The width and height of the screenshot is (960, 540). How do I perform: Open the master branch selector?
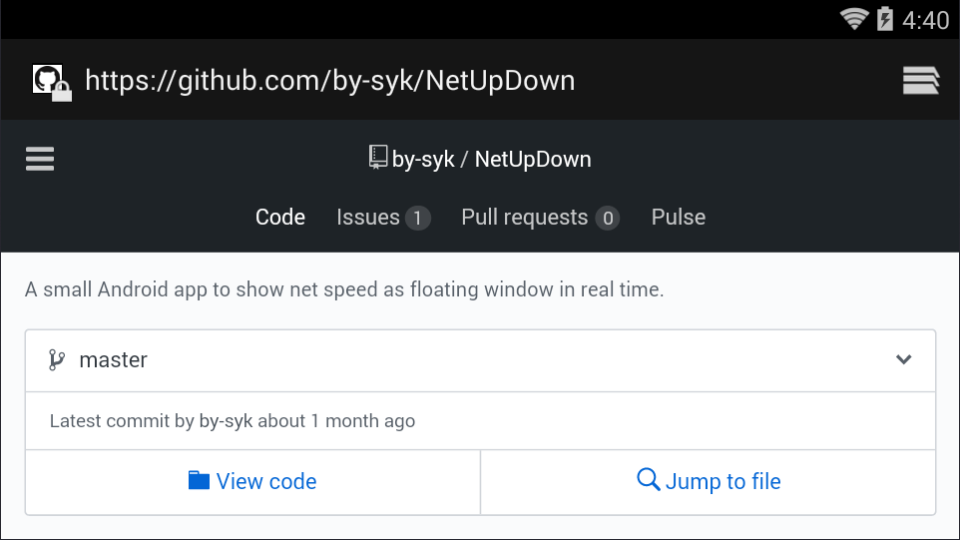pyautogui.click(x=481, y=361)
